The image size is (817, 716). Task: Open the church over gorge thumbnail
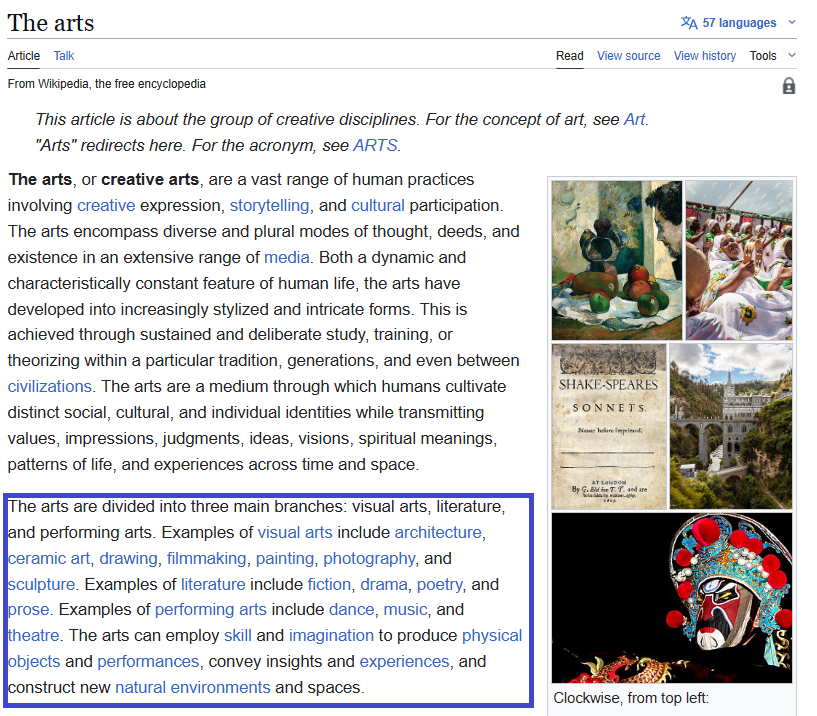tap(731, 426)
